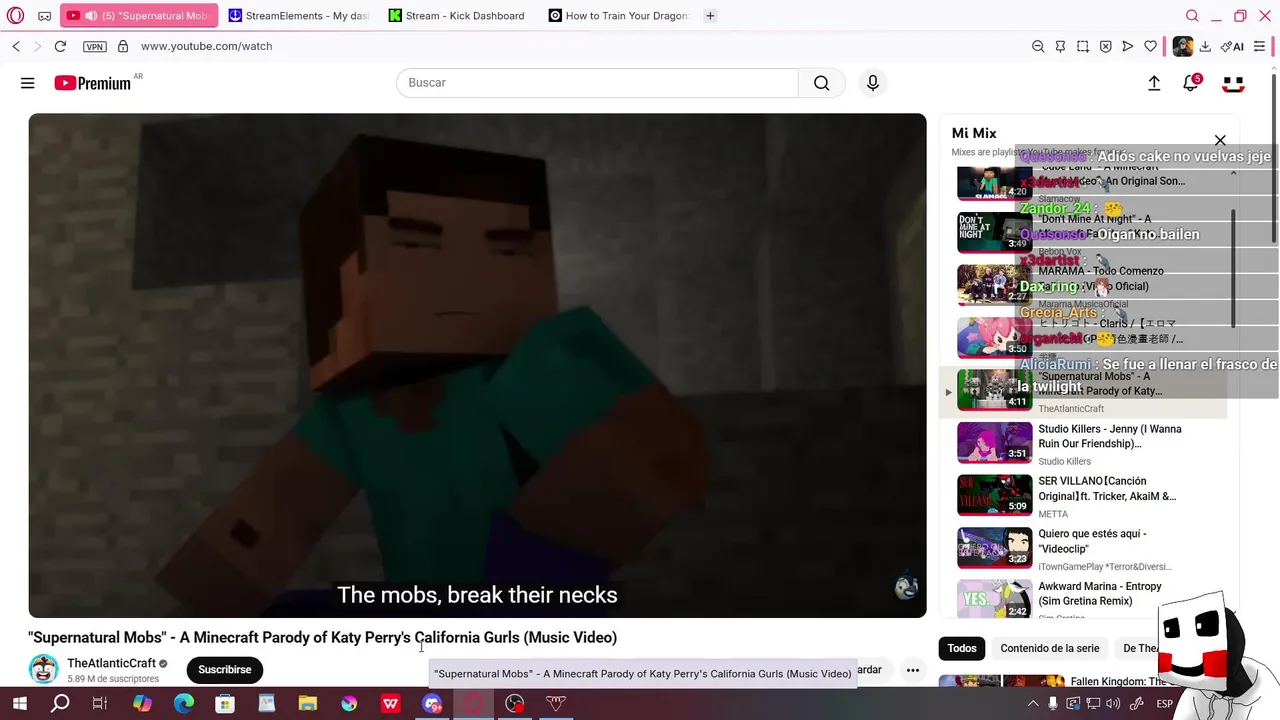Submit the YouTube search with magnifier button
The image size is (1280, 720).
pyautogui.click(x=822, y=83)
